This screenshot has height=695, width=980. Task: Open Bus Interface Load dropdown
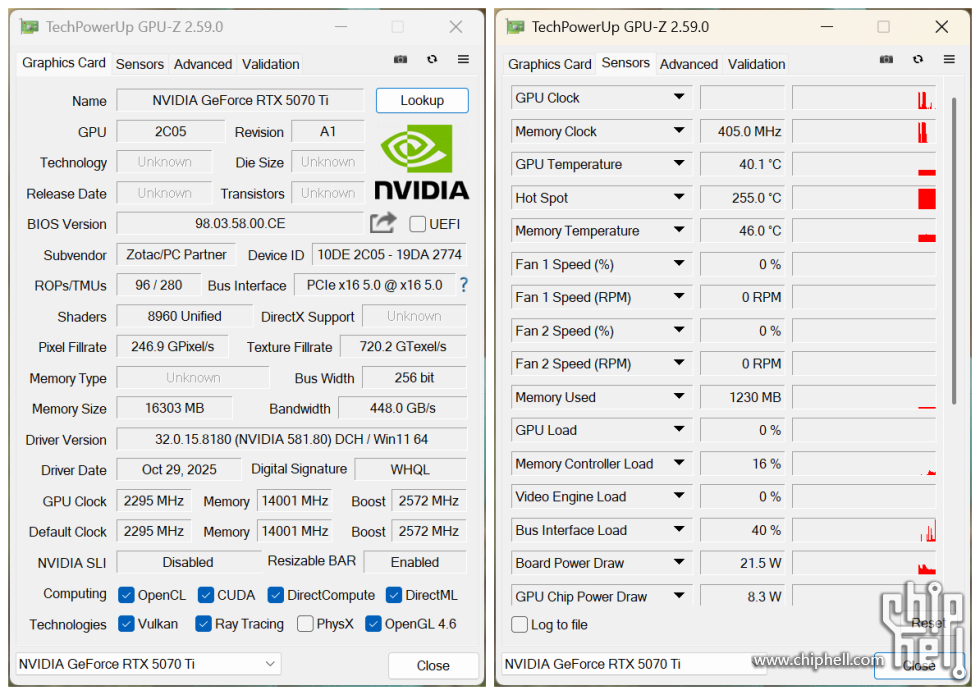(x=679, y=529)
